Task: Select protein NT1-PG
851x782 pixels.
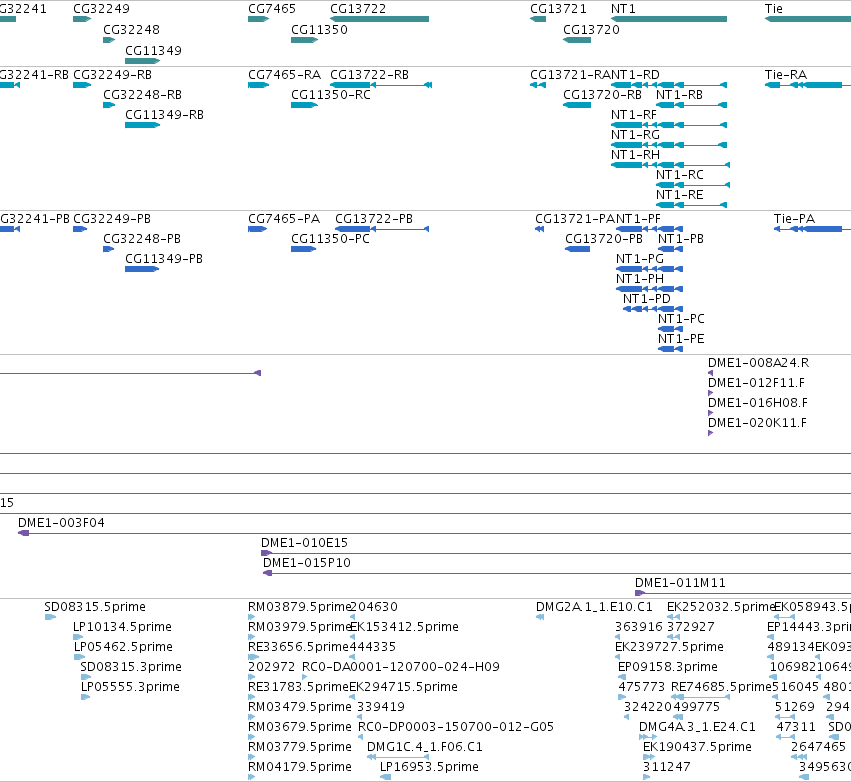Action: [639, 259]
